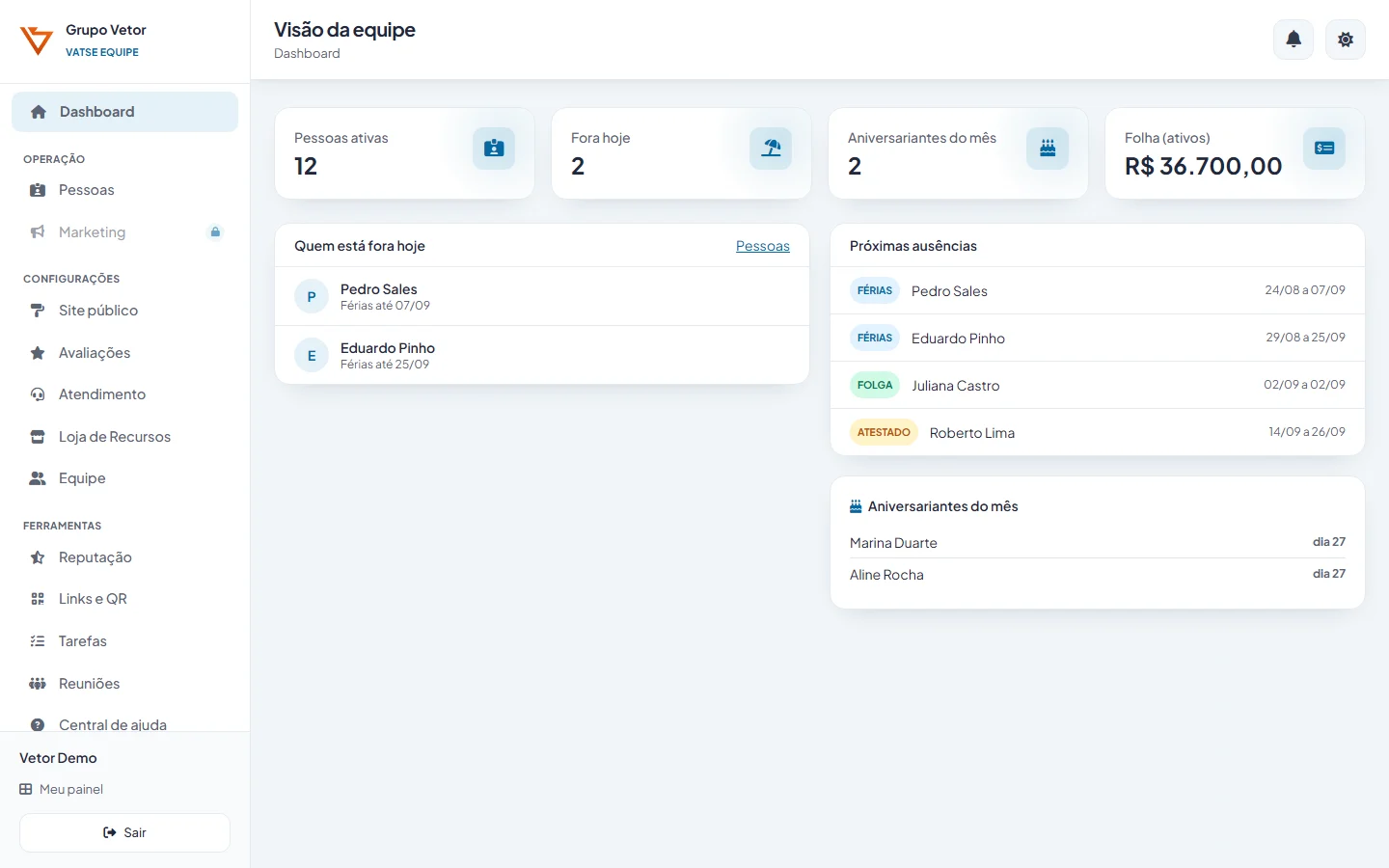Viewport: 1389px width, 868px height.
Task: Open the Equipe settings page
Action: 124,478
